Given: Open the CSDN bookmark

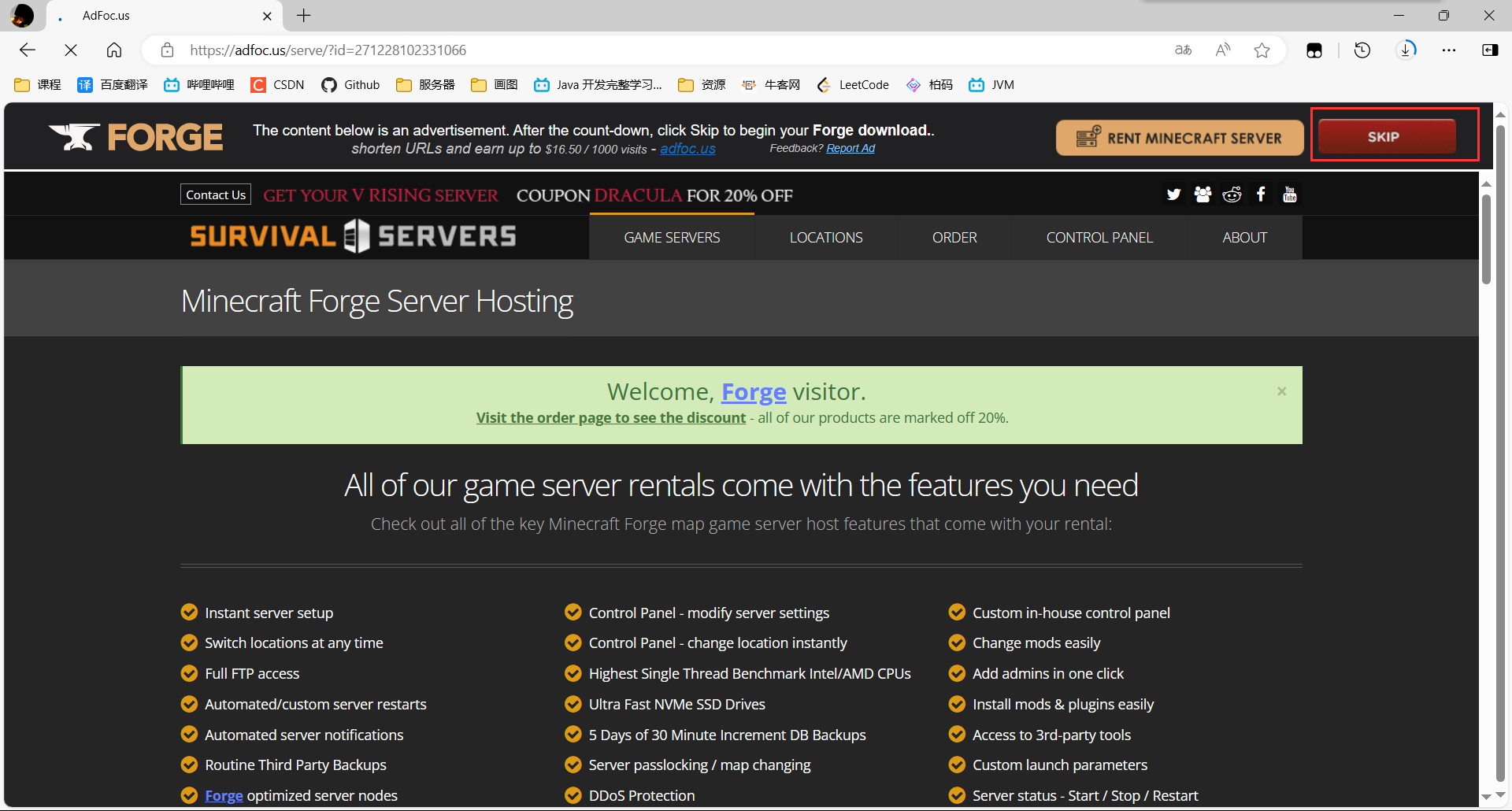Looking at the screenshot, I should pos(277,85).
